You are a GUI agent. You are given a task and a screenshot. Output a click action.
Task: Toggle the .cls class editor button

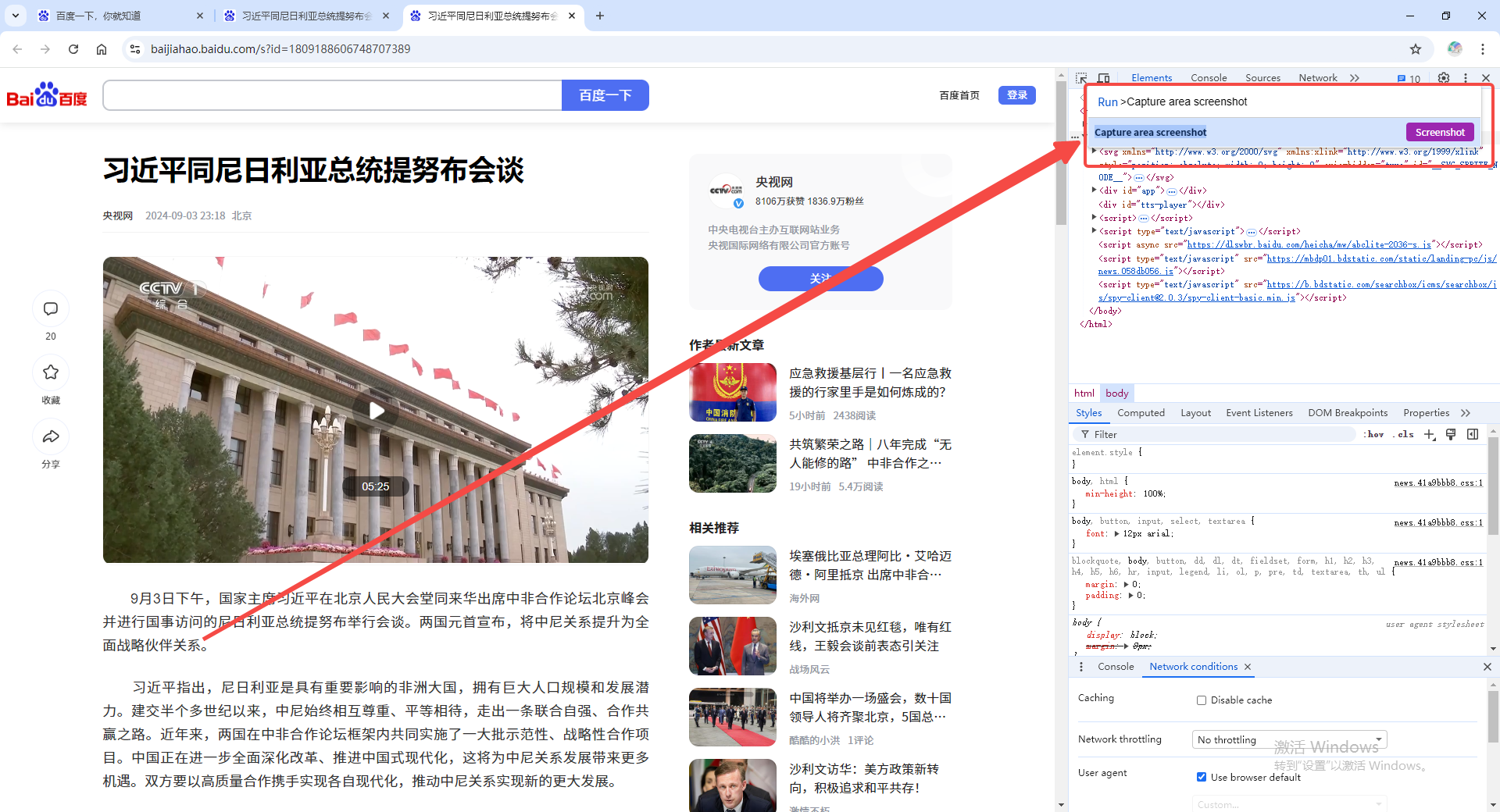pos(1404,434)
